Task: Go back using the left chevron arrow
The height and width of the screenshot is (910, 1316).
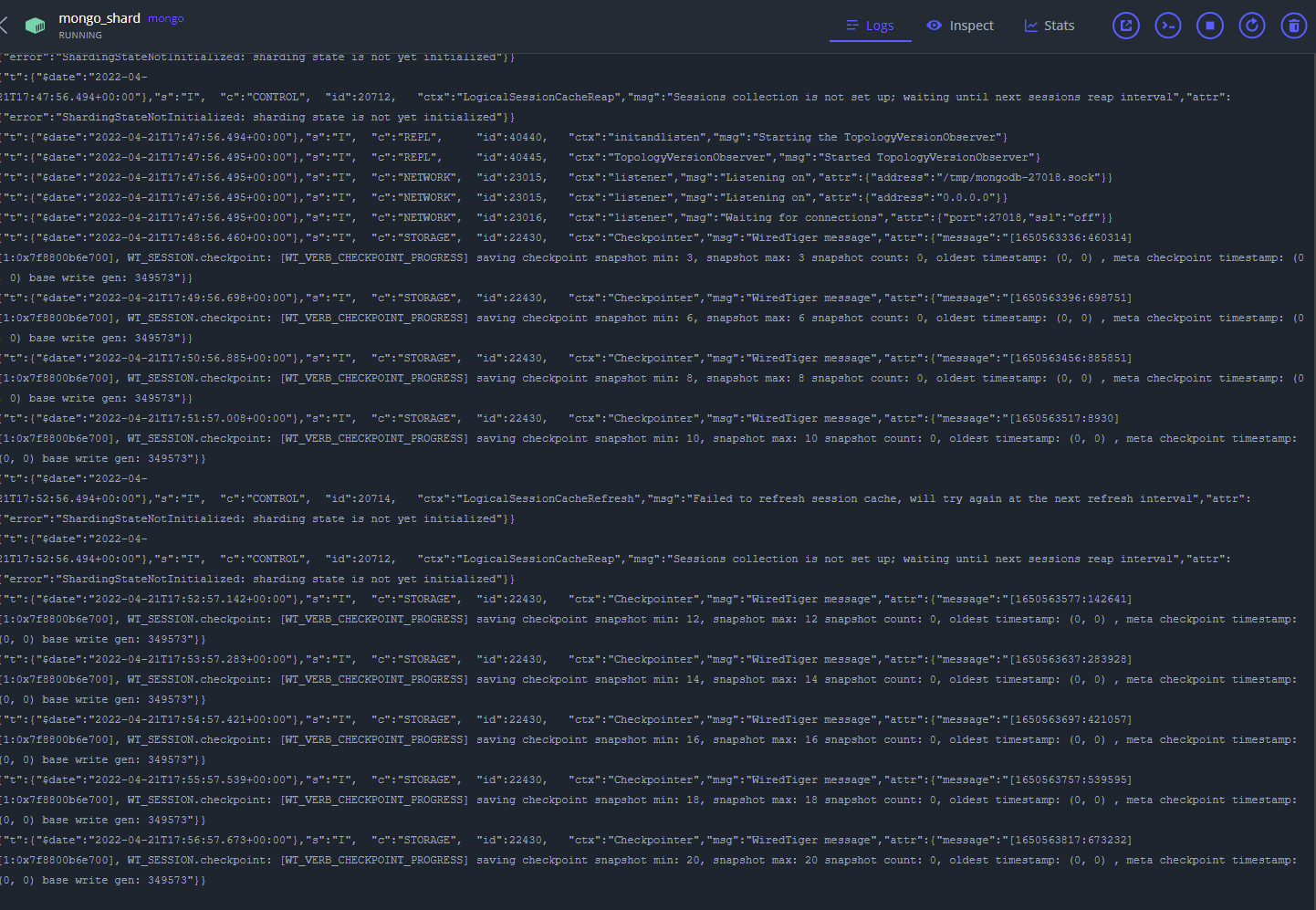Action: 5,26
